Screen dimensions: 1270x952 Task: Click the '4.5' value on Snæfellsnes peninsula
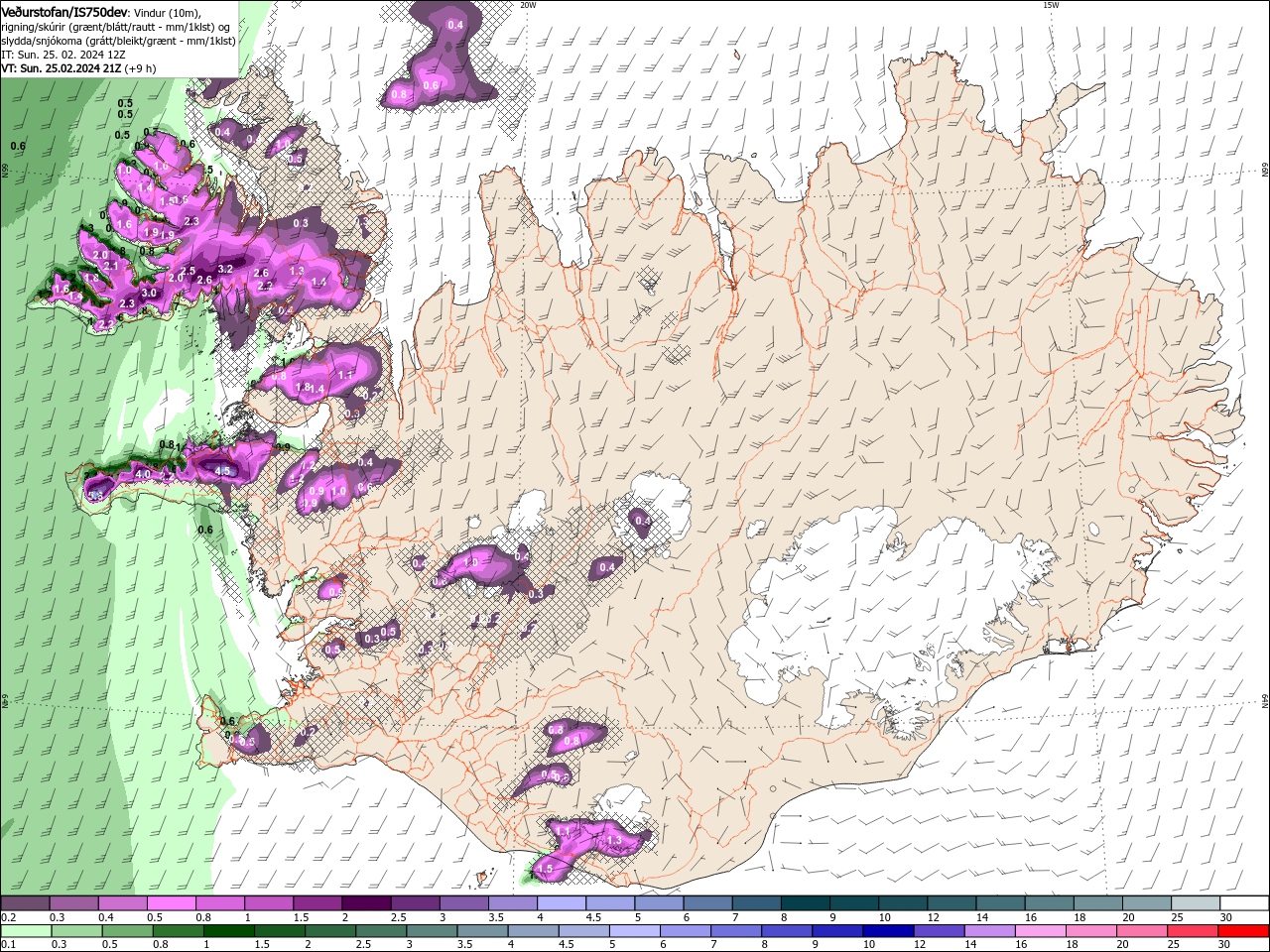[x=222, y=472]
